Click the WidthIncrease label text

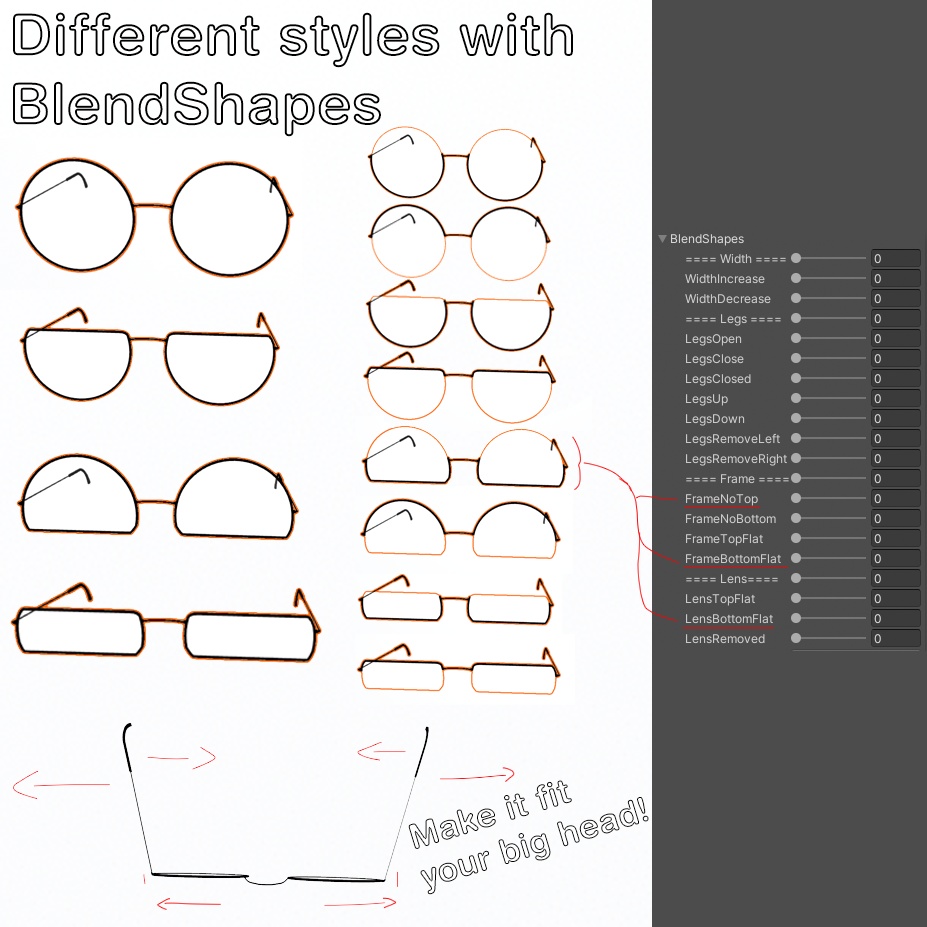click(x=723, y=278)
